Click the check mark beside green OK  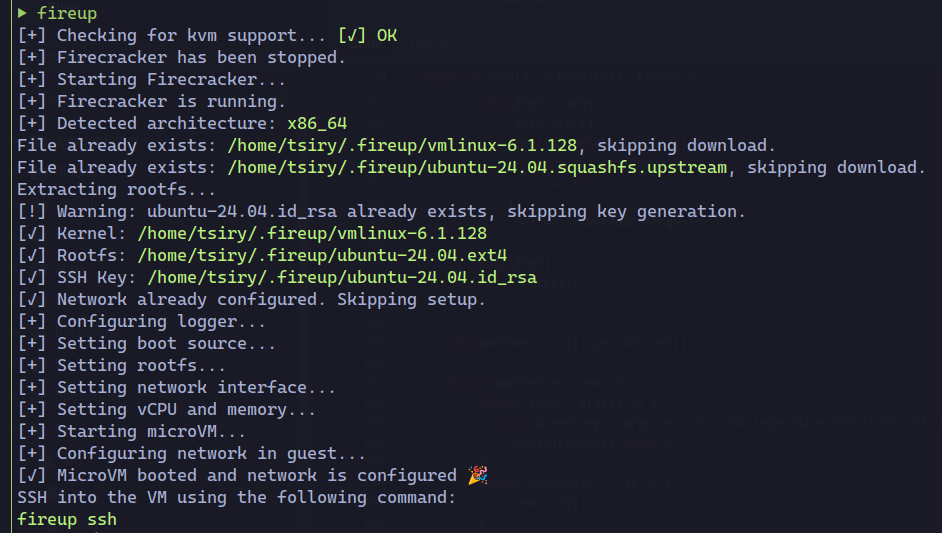click(352, 36)
